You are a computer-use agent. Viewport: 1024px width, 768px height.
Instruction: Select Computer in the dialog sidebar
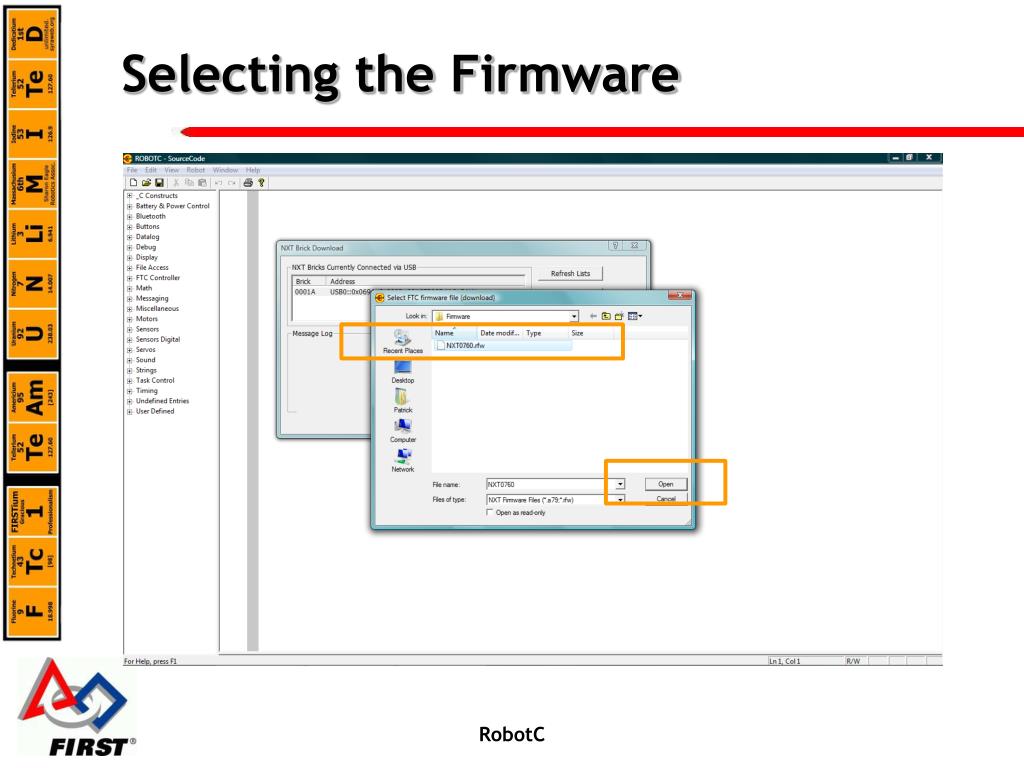[x=403, y=431]
